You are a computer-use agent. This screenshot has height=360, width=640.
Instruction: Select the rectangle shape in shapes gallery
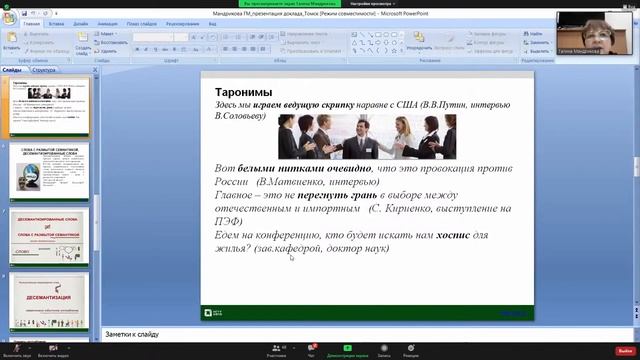(x=378, y=35)
